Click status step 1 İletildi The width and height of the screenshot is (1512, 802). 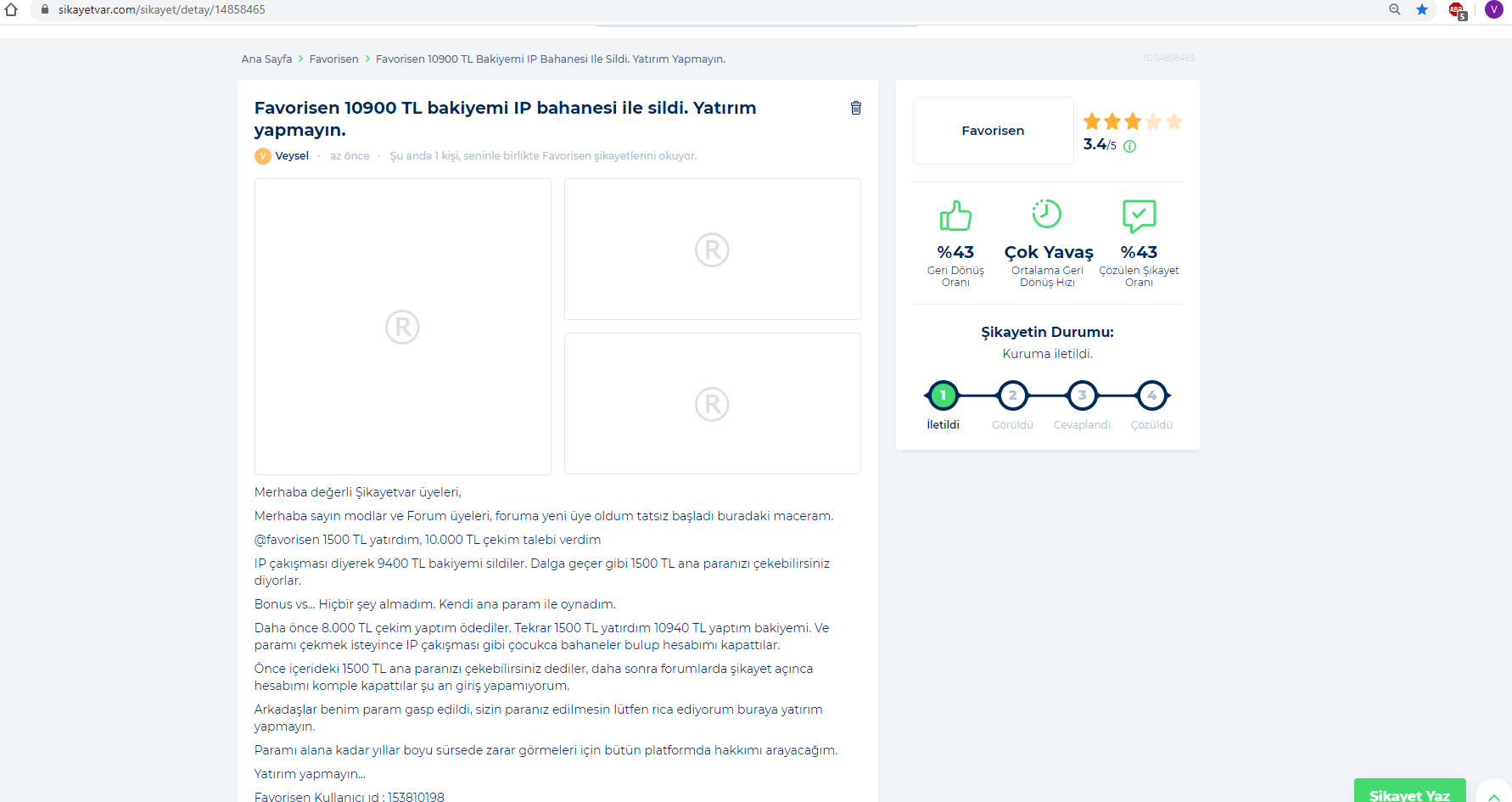pos(943,395)
